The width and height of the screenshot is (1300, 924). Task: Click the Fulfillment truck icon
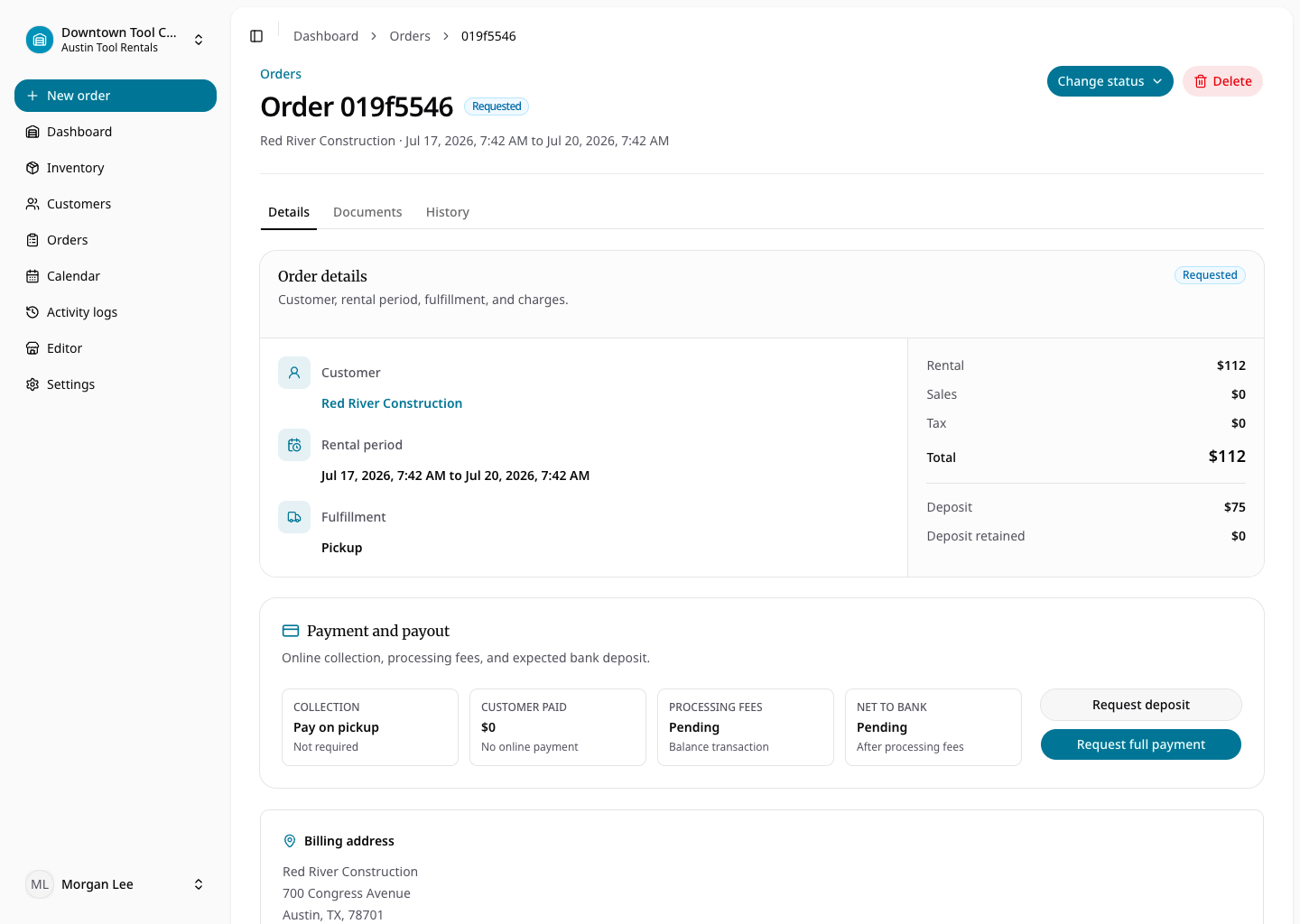pyautogui.click(x=294, y=517)
